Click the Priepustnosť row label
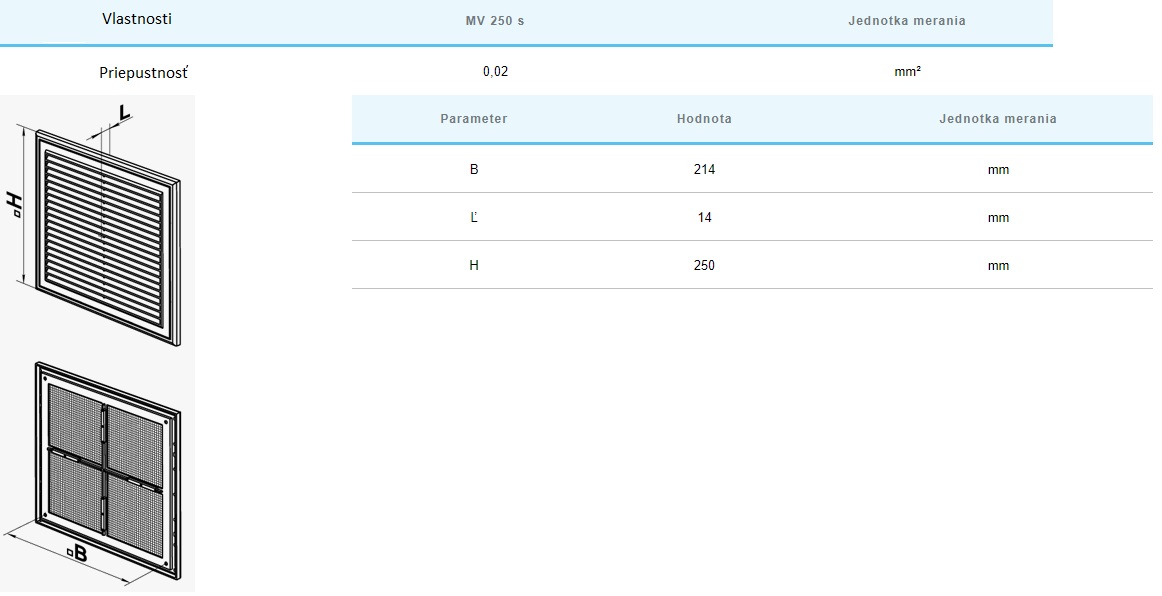 coord(144,72)
